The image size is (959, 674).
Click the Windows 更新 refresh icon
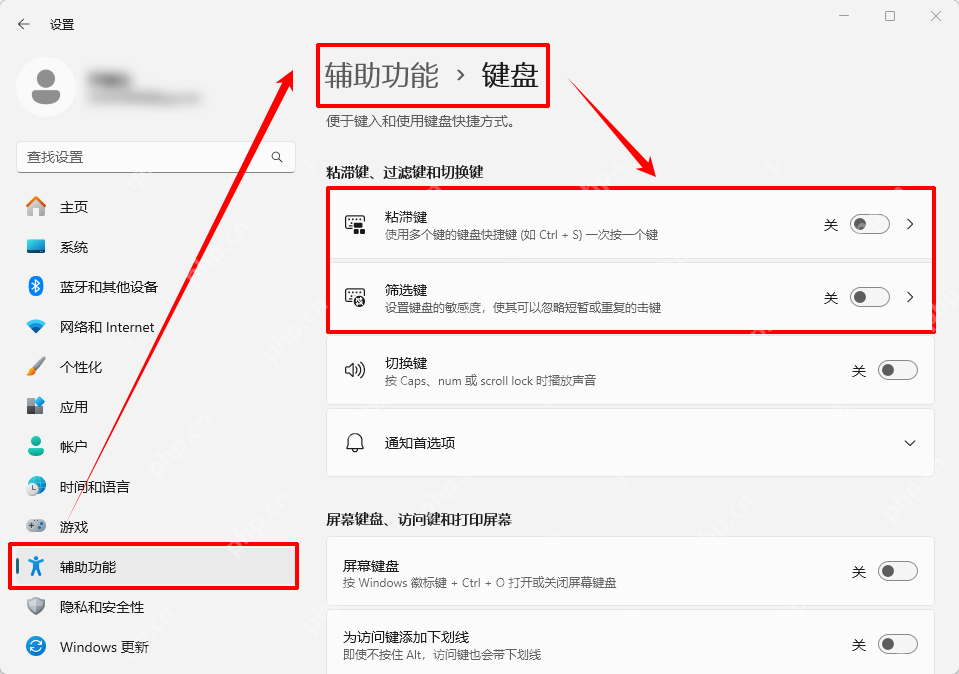coord(36,646)
